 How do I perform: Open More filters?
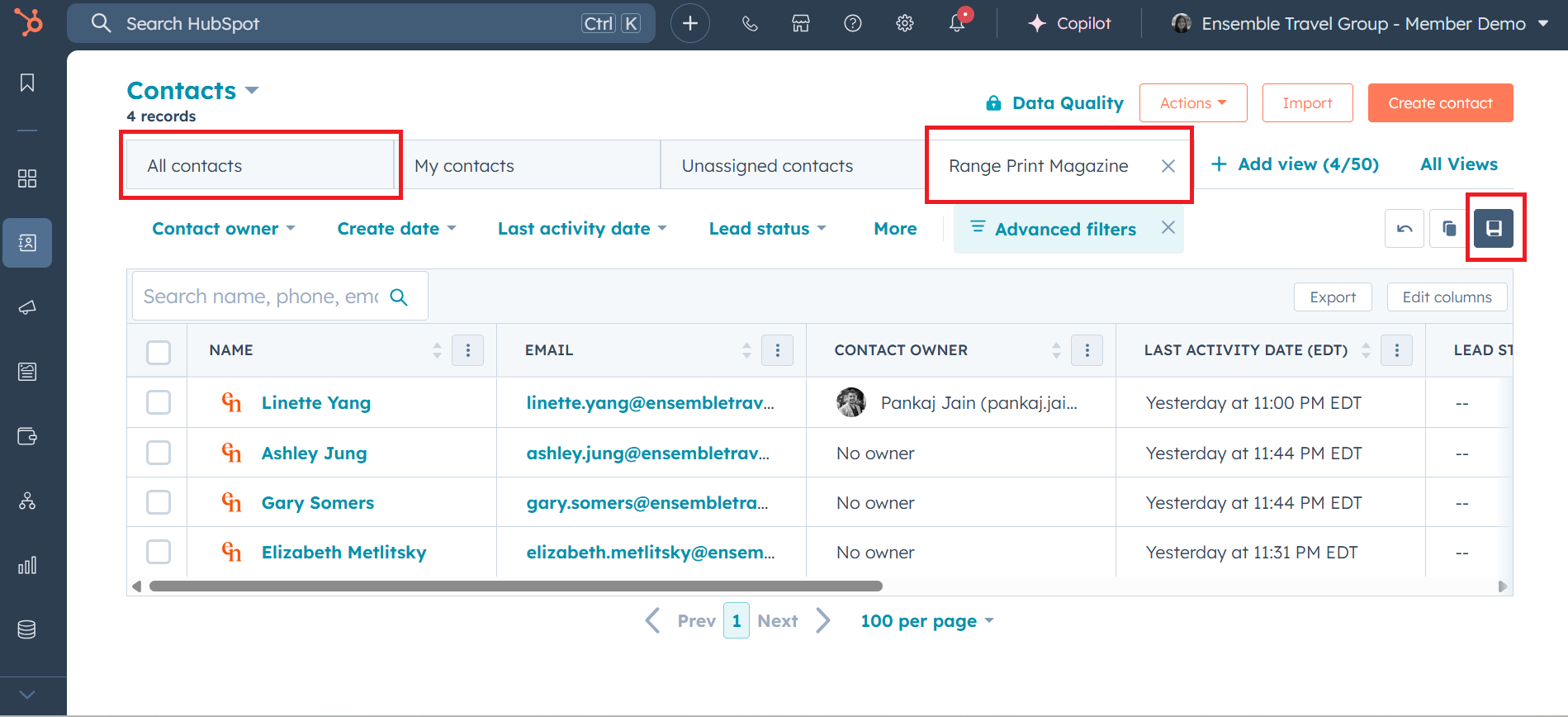click(x=895, y=228)
